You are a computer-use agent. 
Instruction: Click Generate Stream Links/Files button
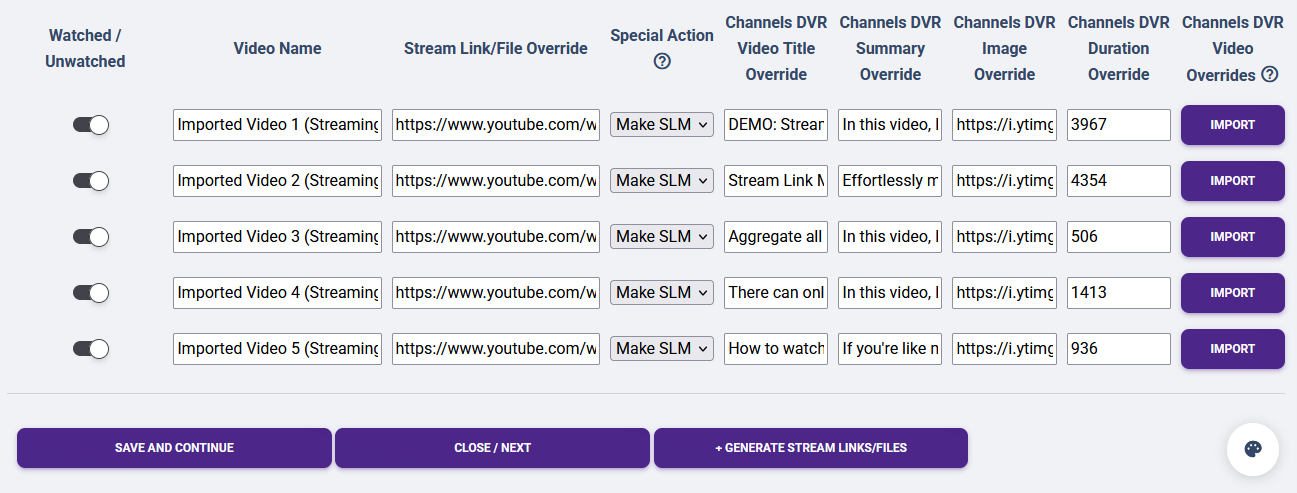pos(810,448)
